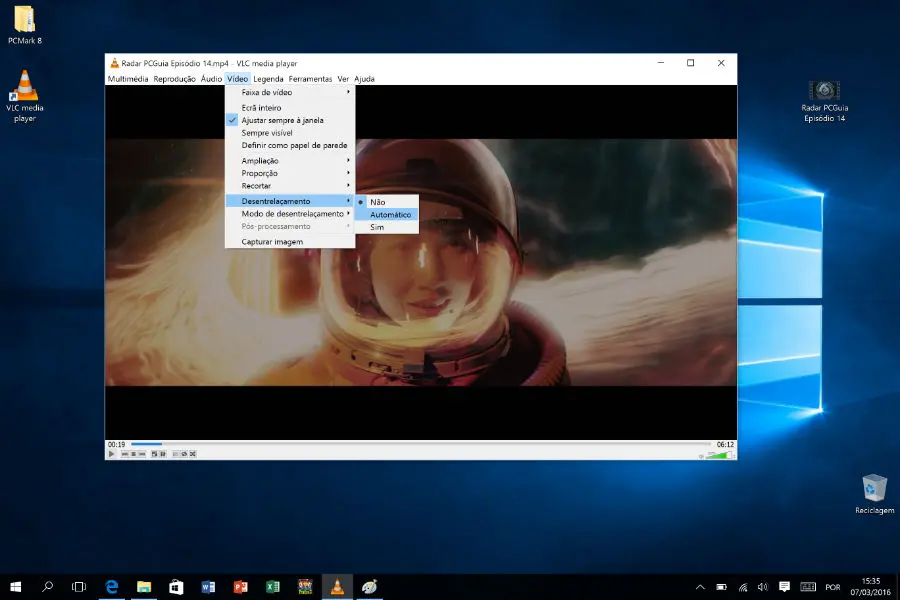This screenshot has width=900, height=600.
Task: Select the Radar PCGuia Episódio 14 desktop file
Action: (x=824, y=101)
